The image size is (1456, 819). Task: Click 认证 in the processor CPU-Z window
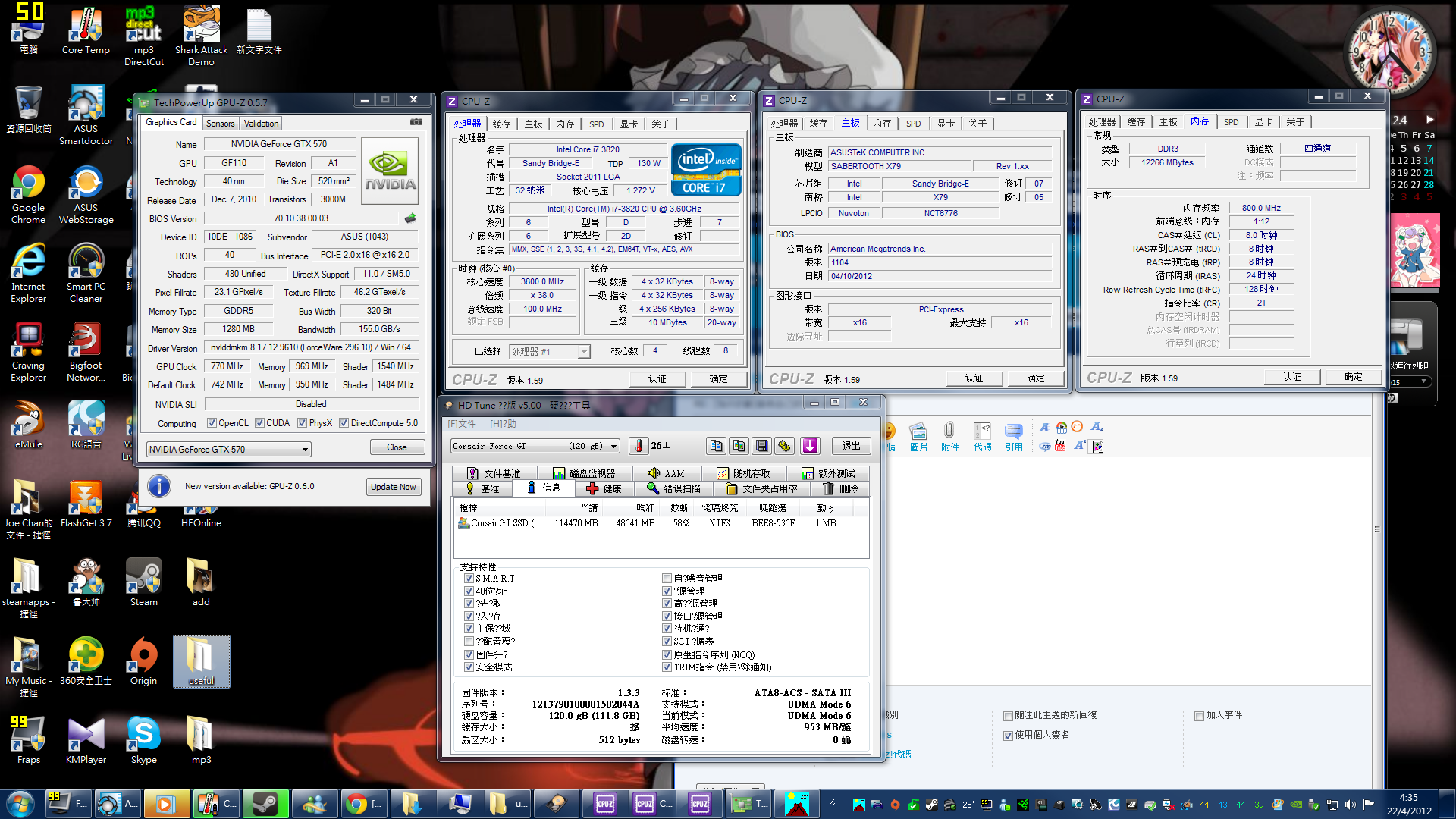point(657,378)
